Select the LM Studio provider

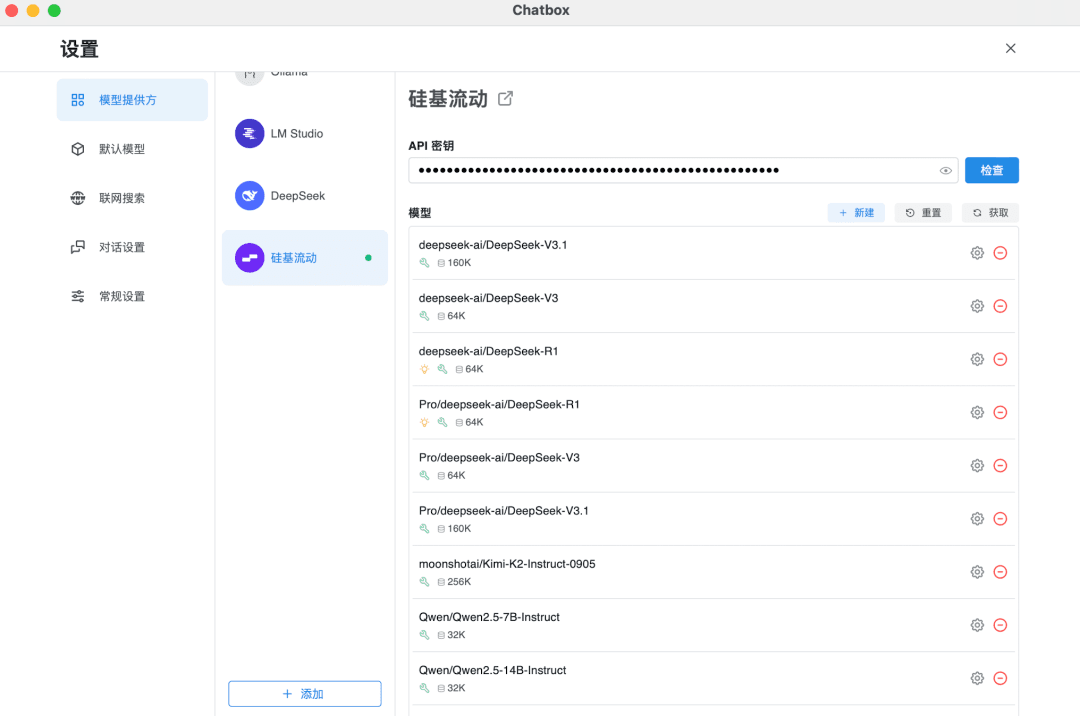(304, 134)
